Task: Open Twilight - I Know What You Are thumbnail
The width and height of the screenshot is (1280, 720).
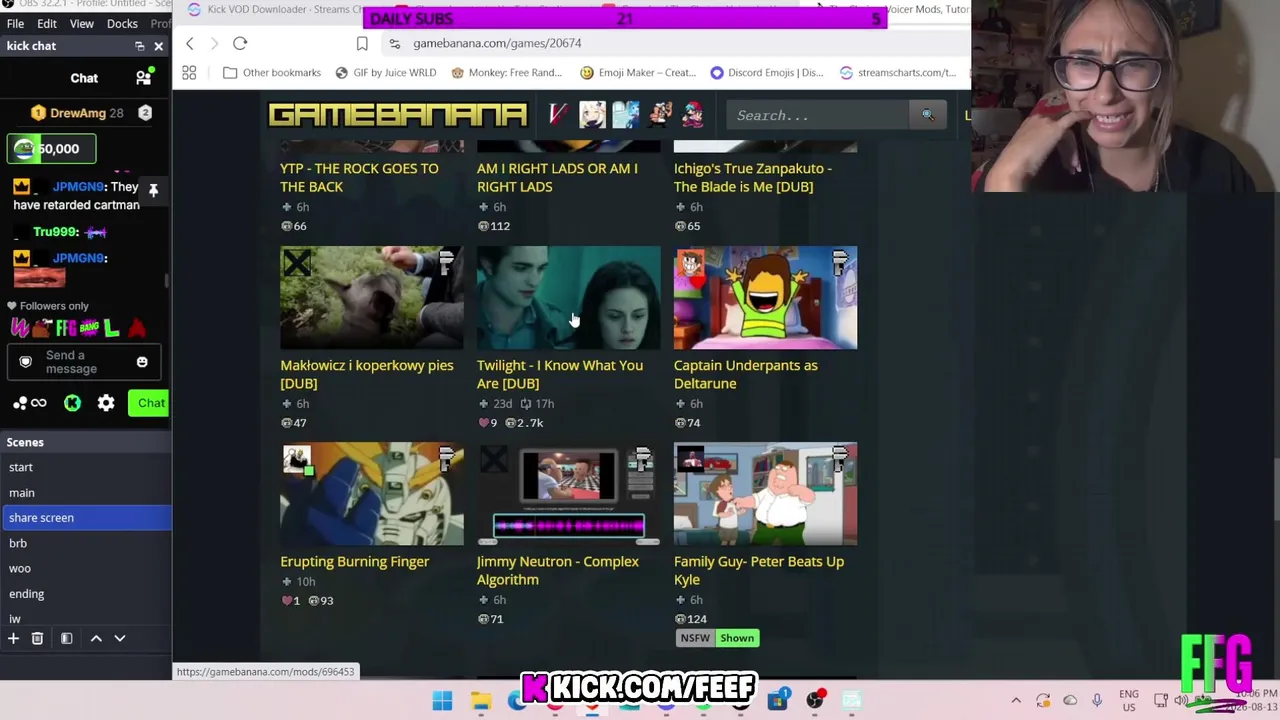Action: point(568,298)
